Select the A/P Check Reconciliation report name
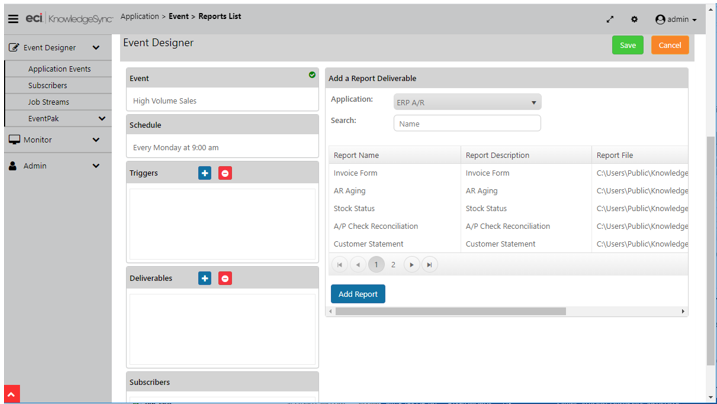Screen dimensions: 717x404 (x=376, y=226)
